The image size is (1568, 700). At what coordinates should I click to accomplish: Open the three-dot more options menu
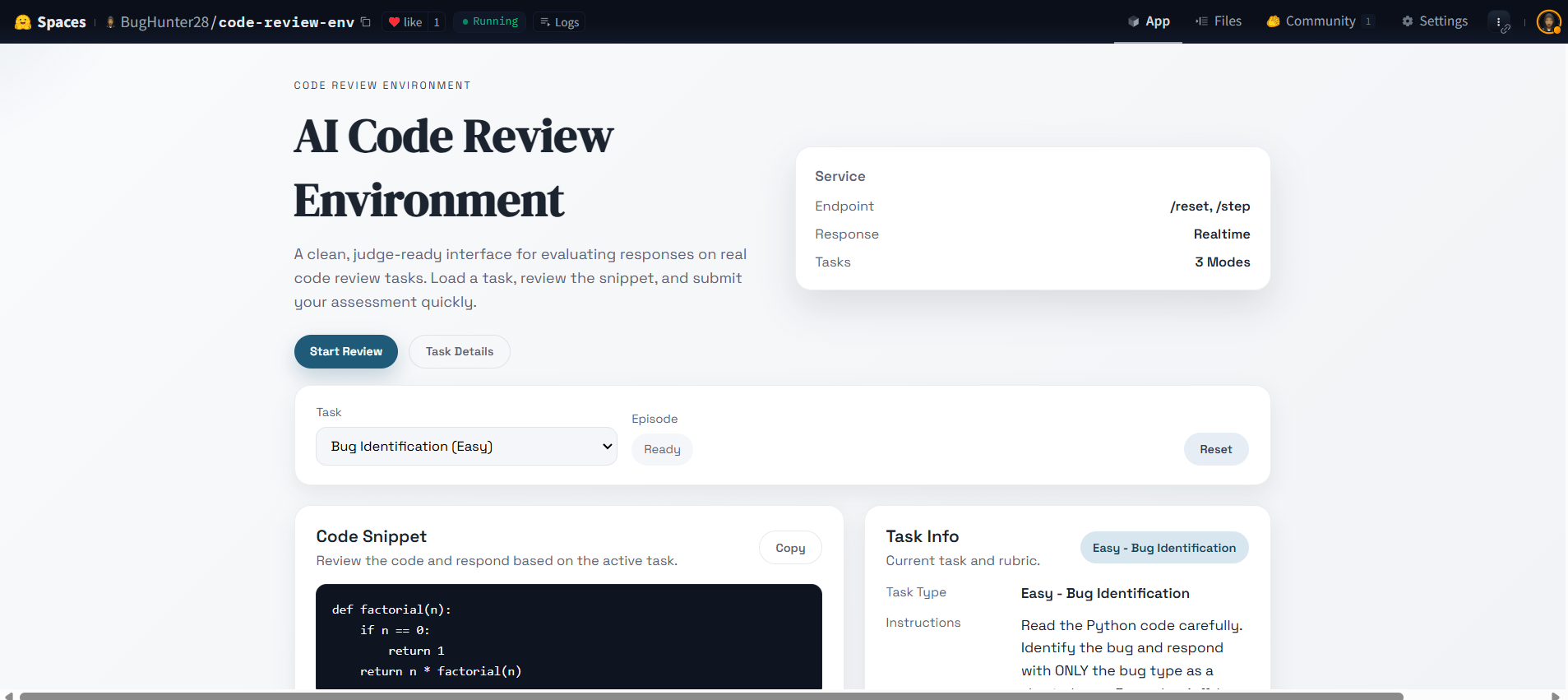1500,22
